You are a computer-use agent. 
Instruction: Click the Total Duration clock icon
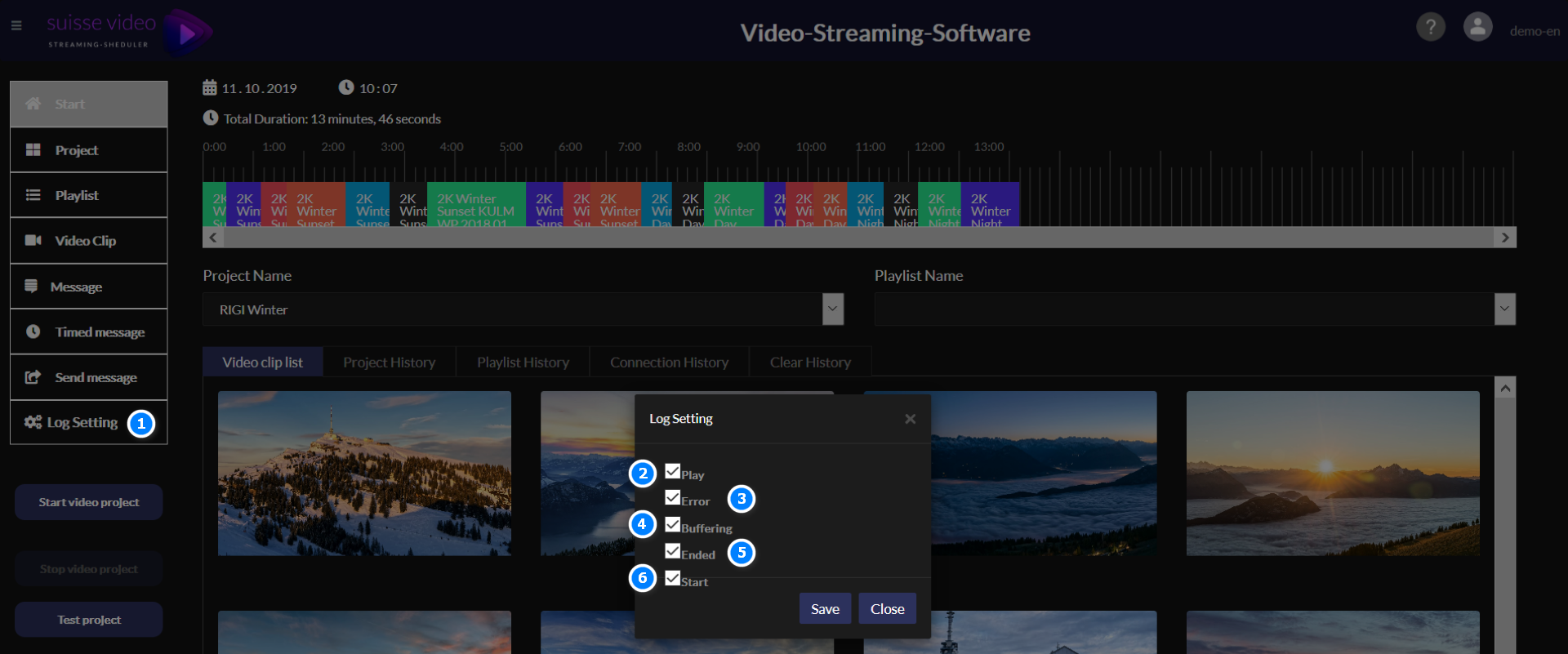point(211,118)
